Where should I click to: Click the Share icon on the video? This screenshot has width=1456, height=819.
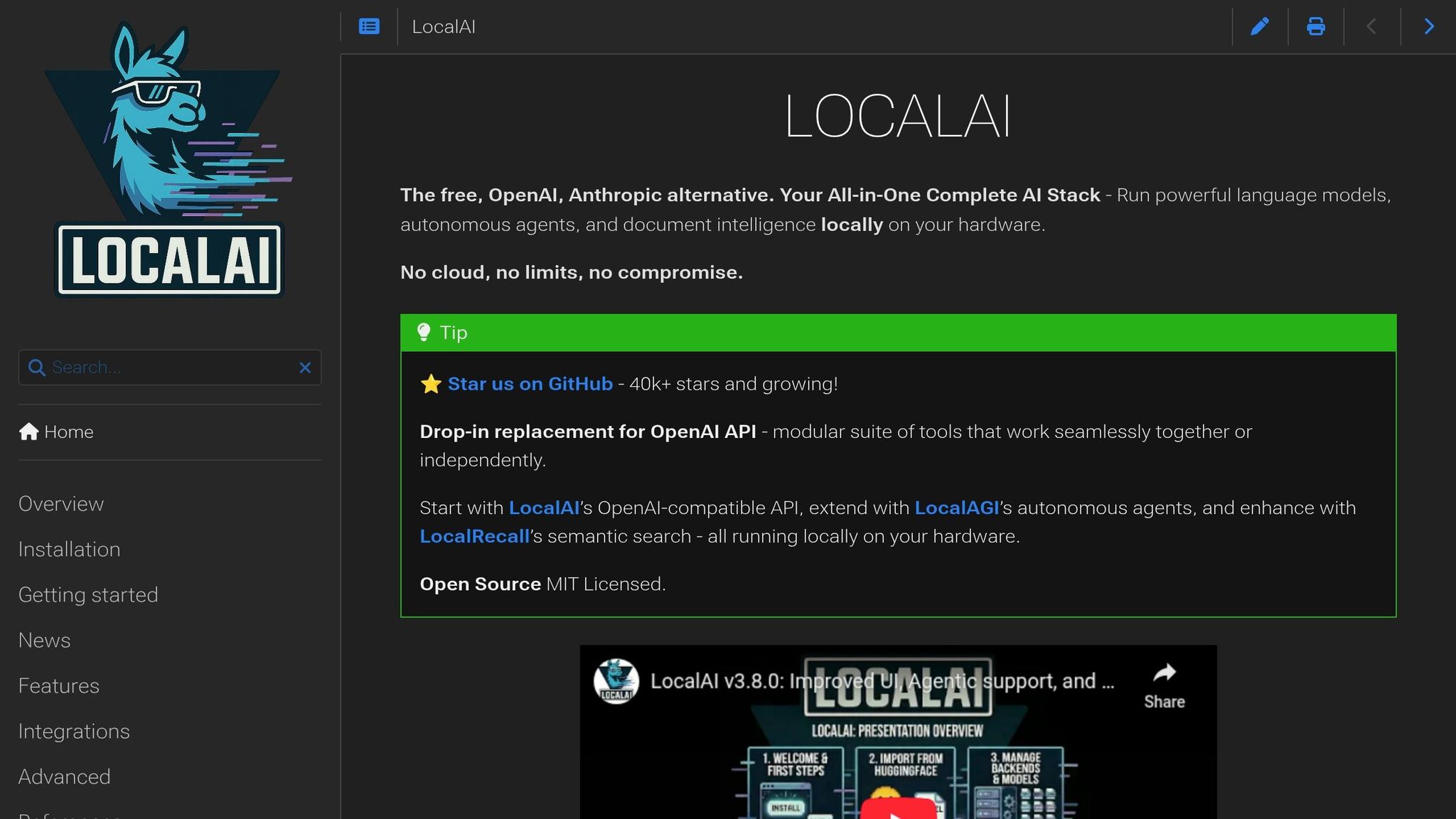click(1165, 671)
